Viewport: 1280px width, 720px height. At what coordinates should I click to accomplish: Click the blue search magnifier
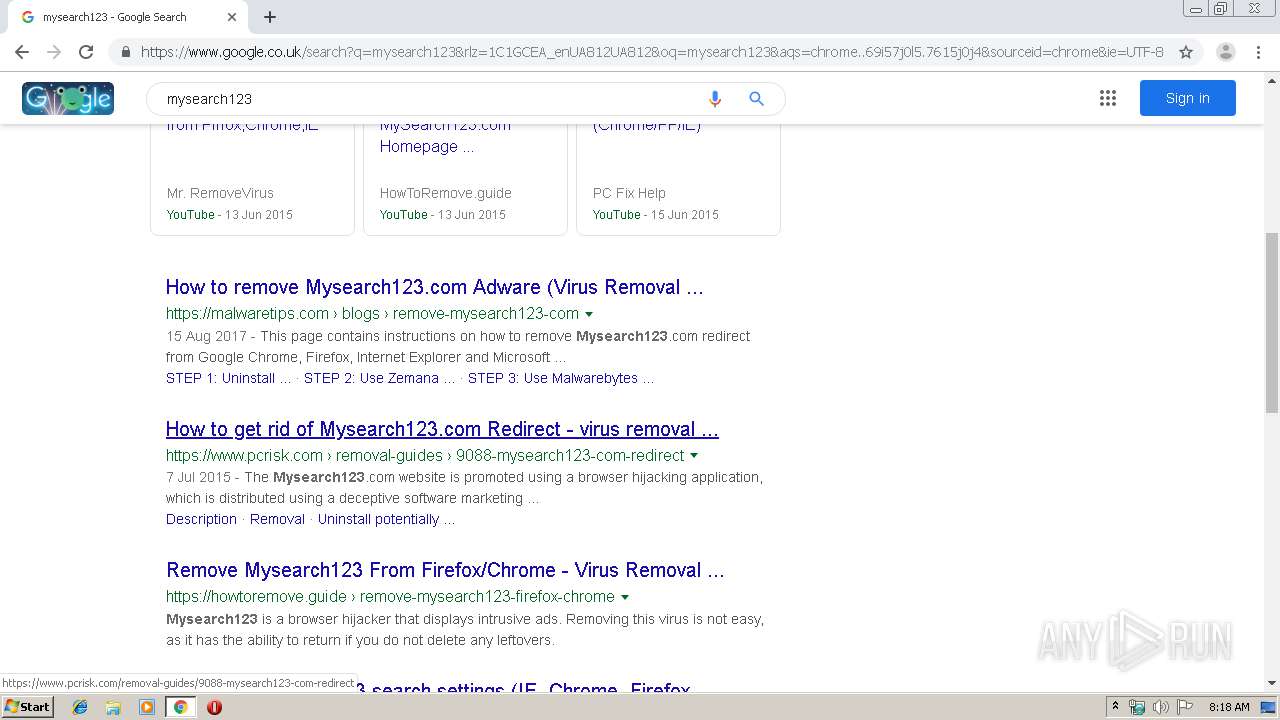point(756,98)
